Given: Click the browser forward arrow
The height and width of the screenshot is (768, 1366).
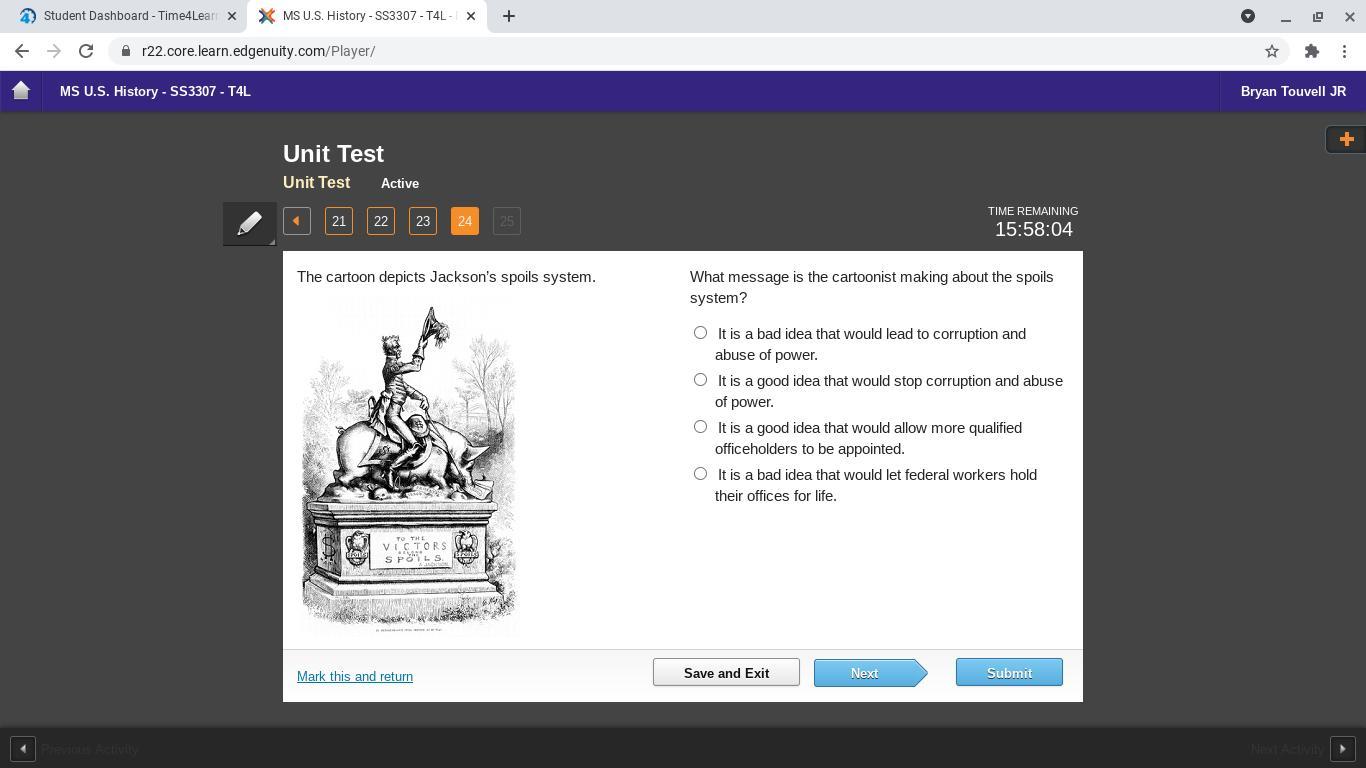Looking at the screenshot, I should [x=54, y=51].
